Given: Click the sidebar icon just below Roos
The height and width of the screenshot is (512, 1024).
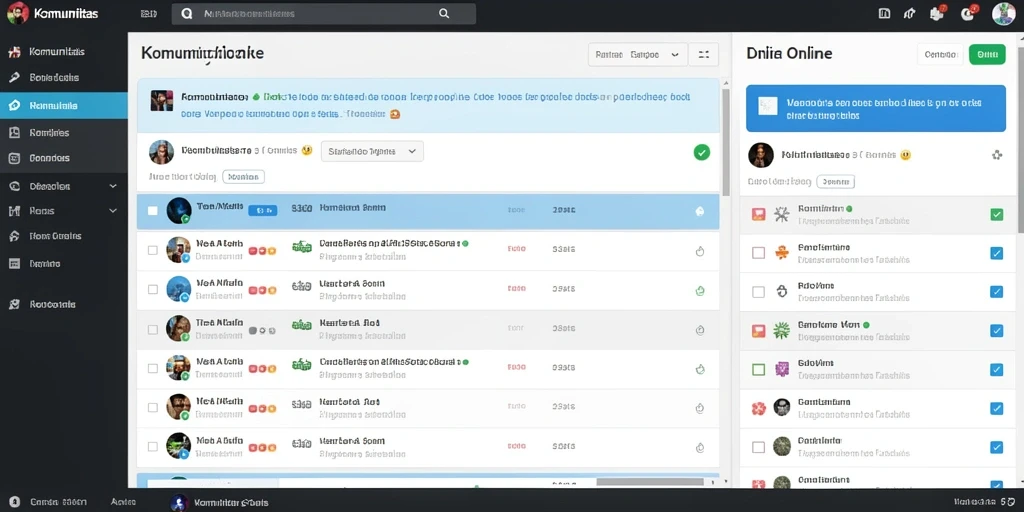Looking at the screenshot, I should coord(15,236).
